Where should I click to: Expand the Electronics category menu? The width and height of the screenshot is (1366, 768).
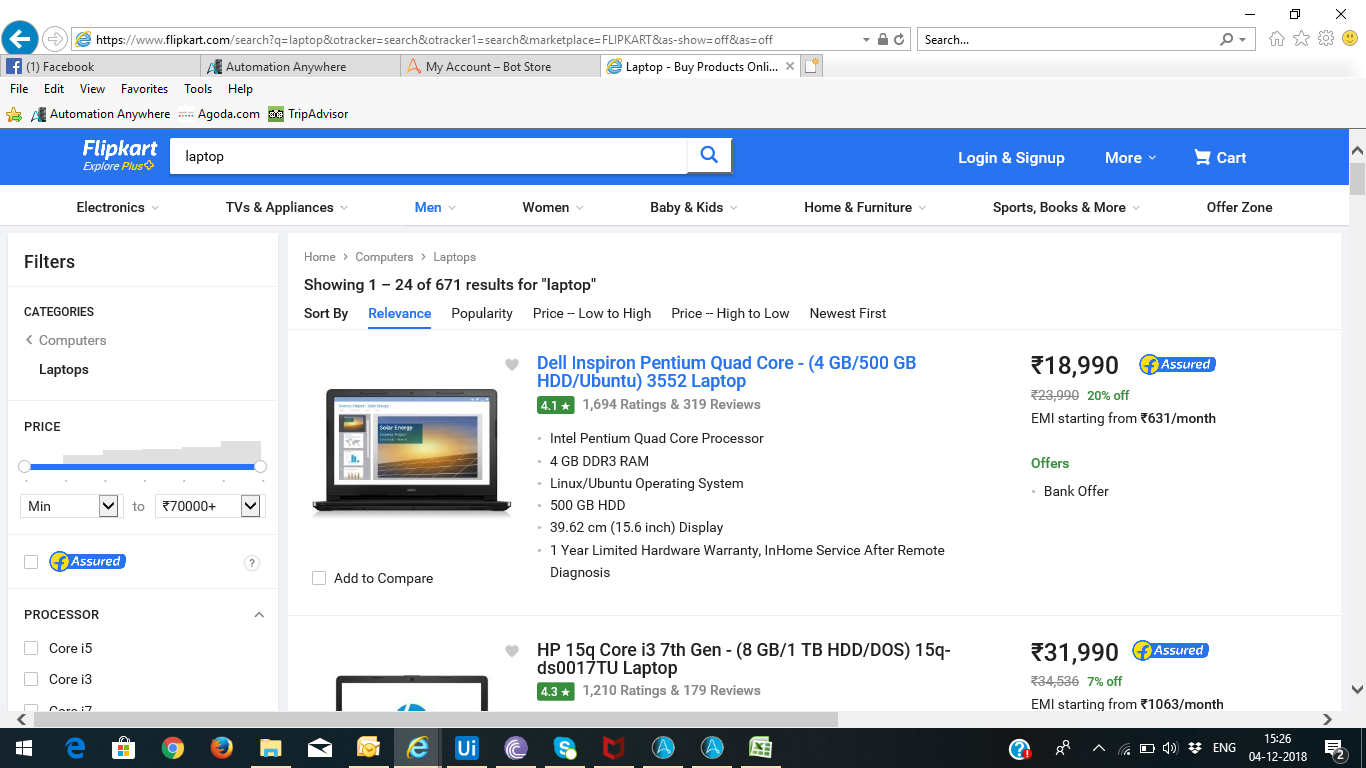coord(118,207)
